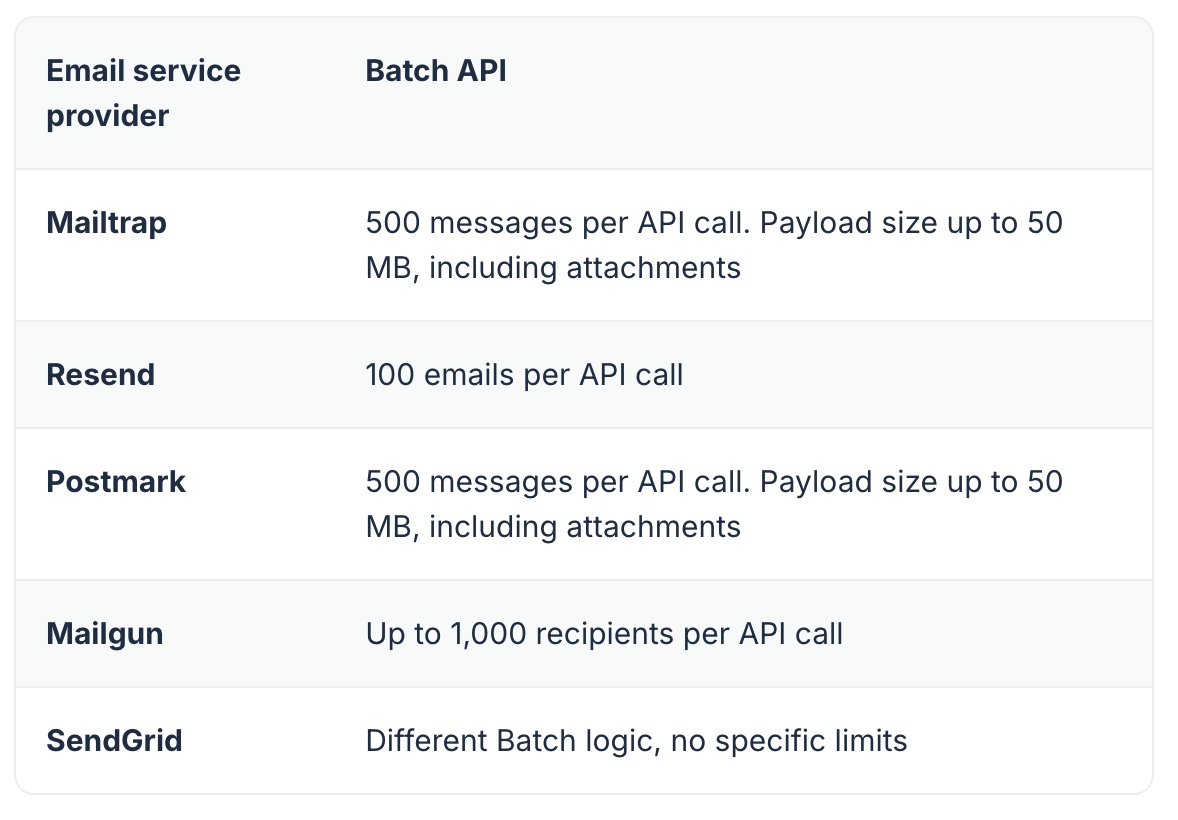This screenshot has height=820, width=1178.
Task: Click 'Payload size up to 50' in Mailtrap row
Action: (911, 223)
